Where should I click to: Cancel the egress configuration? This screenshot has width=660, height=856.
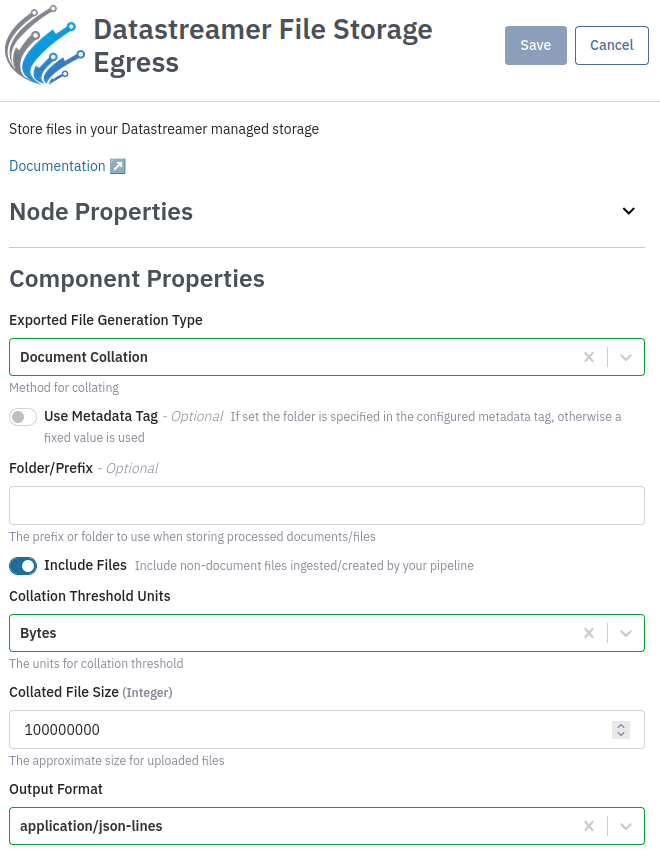click(x=611, y=45)
